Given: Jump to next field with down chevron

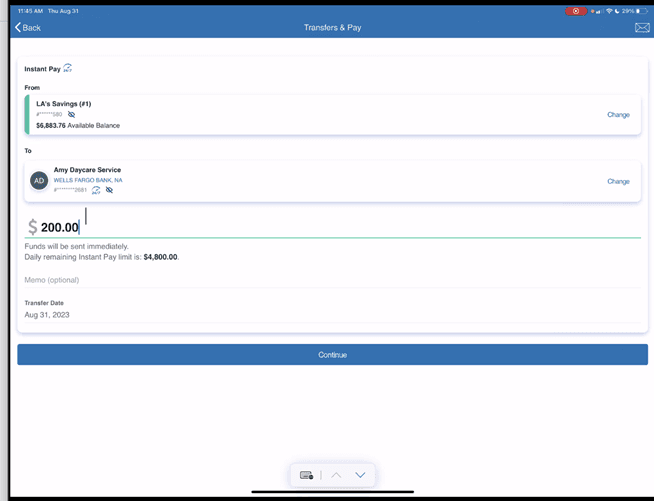Looking at the screenshot, I should point(360,475).
